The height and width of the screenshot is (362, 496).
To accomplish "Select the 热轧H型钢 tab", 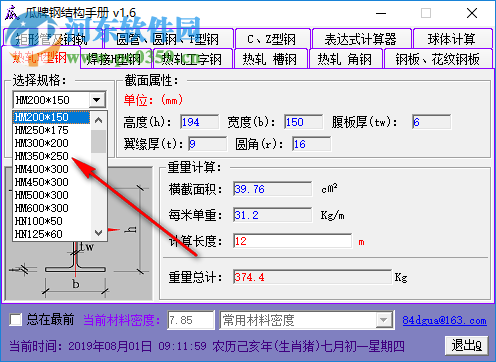I will point(41,58).
